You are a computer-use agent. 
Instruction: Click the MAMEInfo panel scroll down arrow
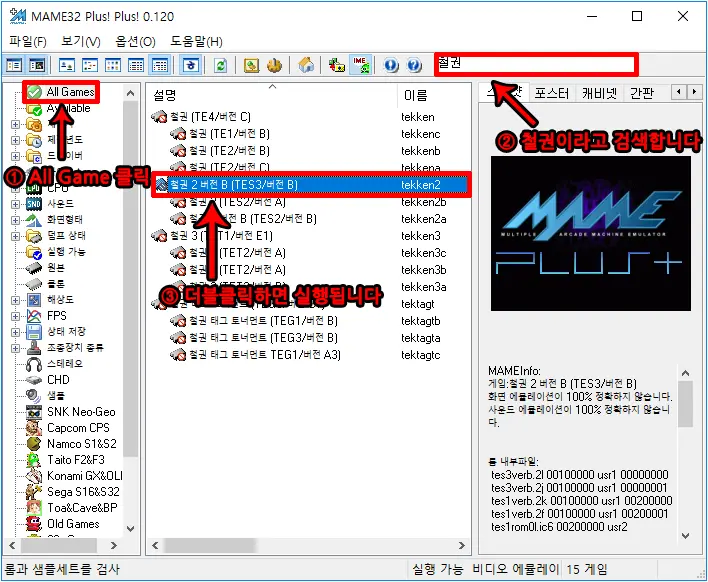685,536
